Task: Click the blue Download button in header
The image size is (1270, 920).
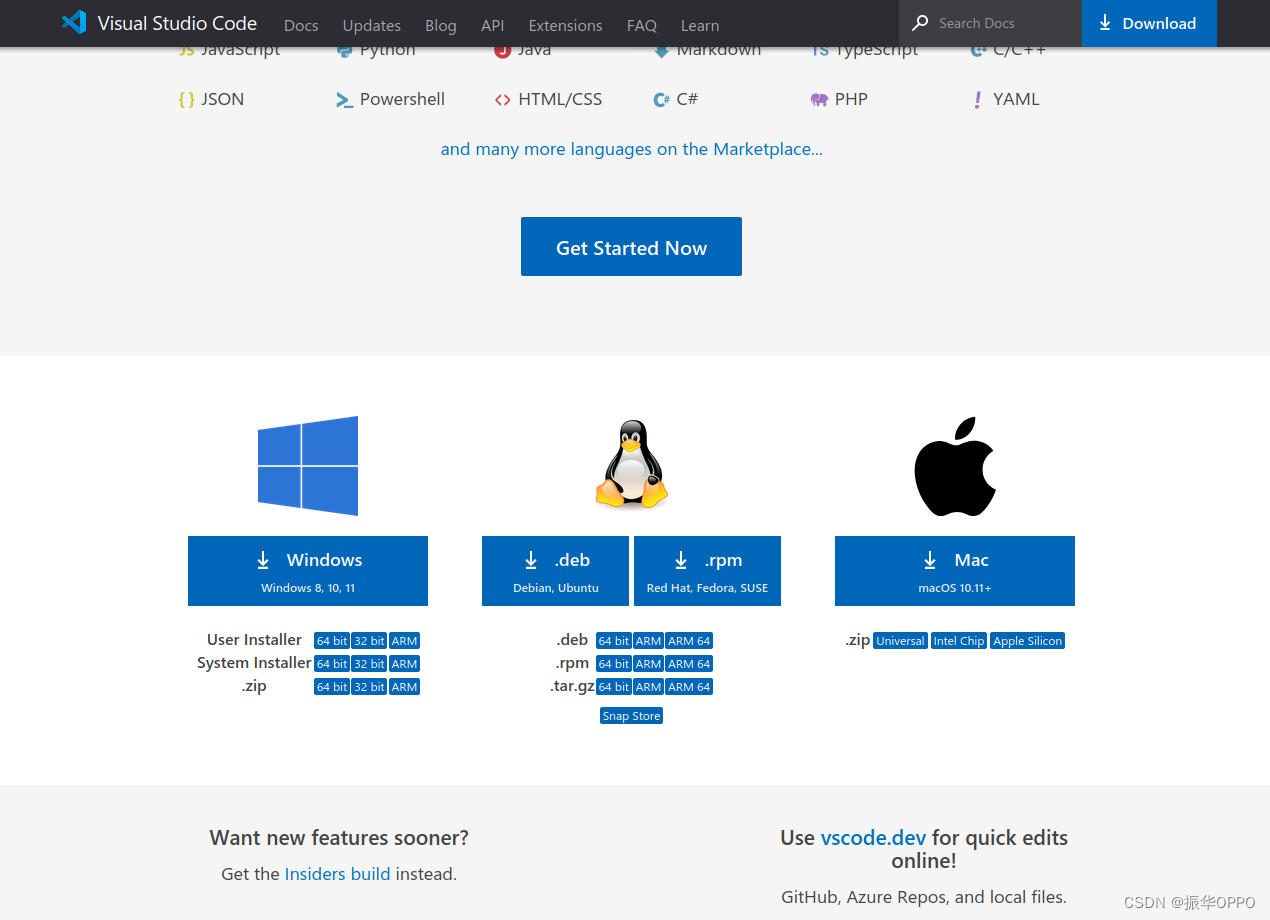Action: 1149,23
